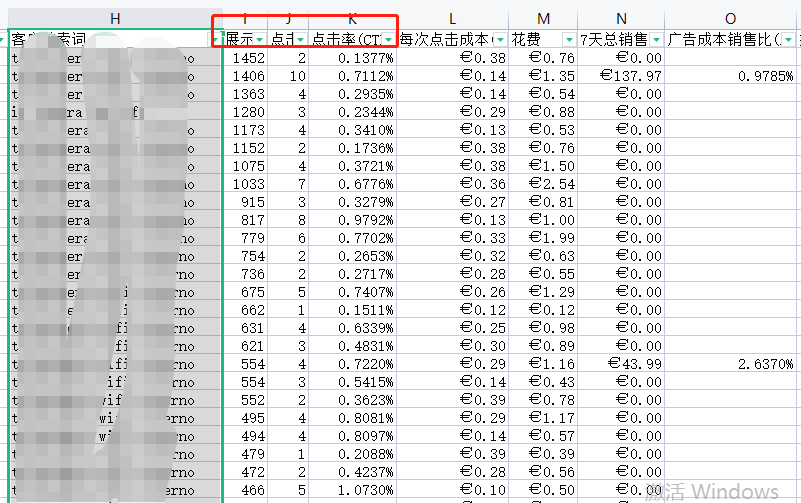Image resolution: width=801 pixels, height=503 pixels.
Task: Select the CTR cell 1.0730%
Action: point(352,490)
